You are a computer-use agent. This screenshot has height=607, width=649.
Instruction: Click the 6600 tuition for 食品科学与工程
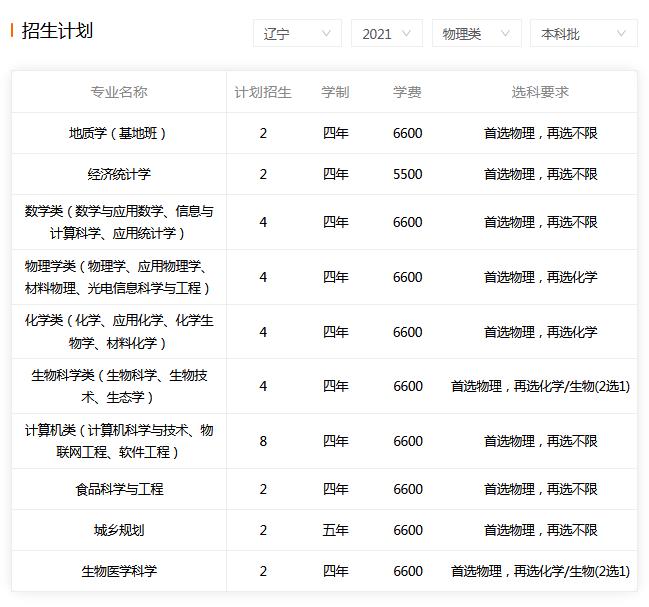coord(408,489)
